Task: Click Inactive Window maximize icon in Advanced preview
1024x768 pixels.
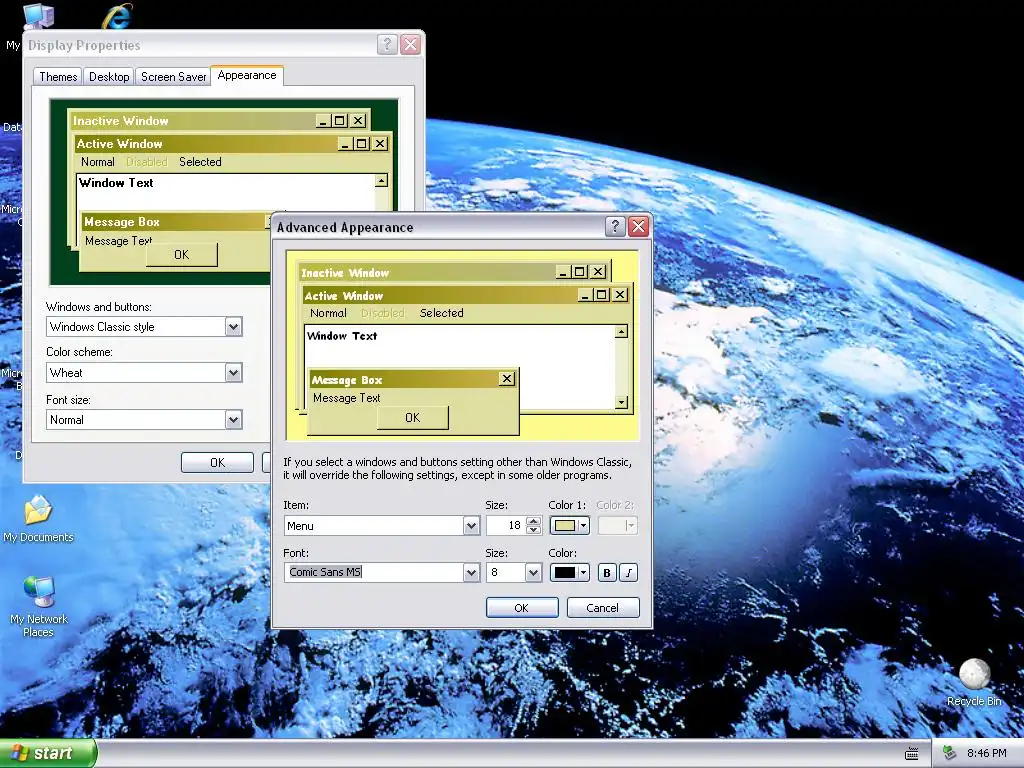Action: pos(579,272)
